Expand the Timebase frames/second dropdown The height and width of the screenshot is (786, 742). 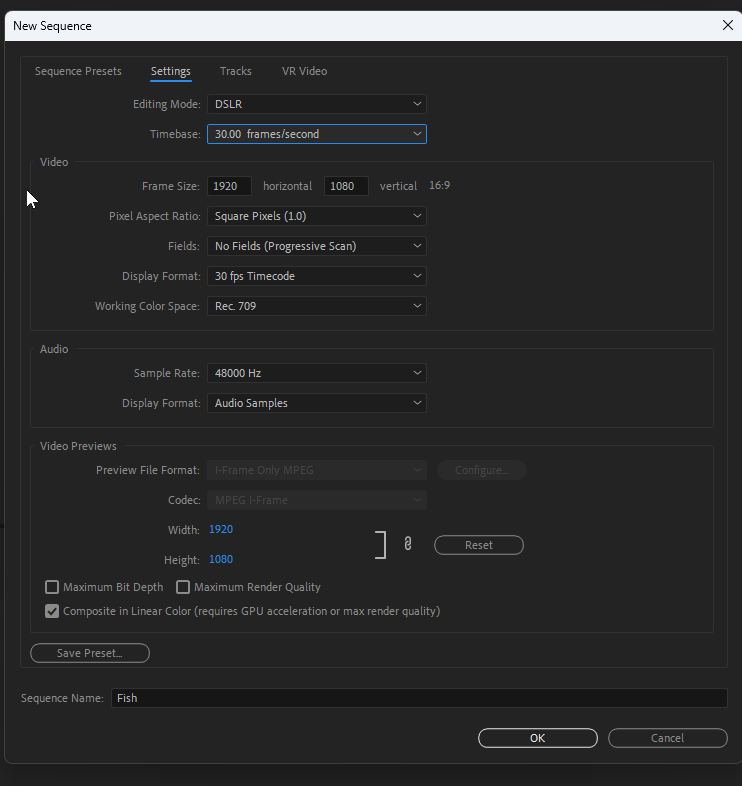316,134
